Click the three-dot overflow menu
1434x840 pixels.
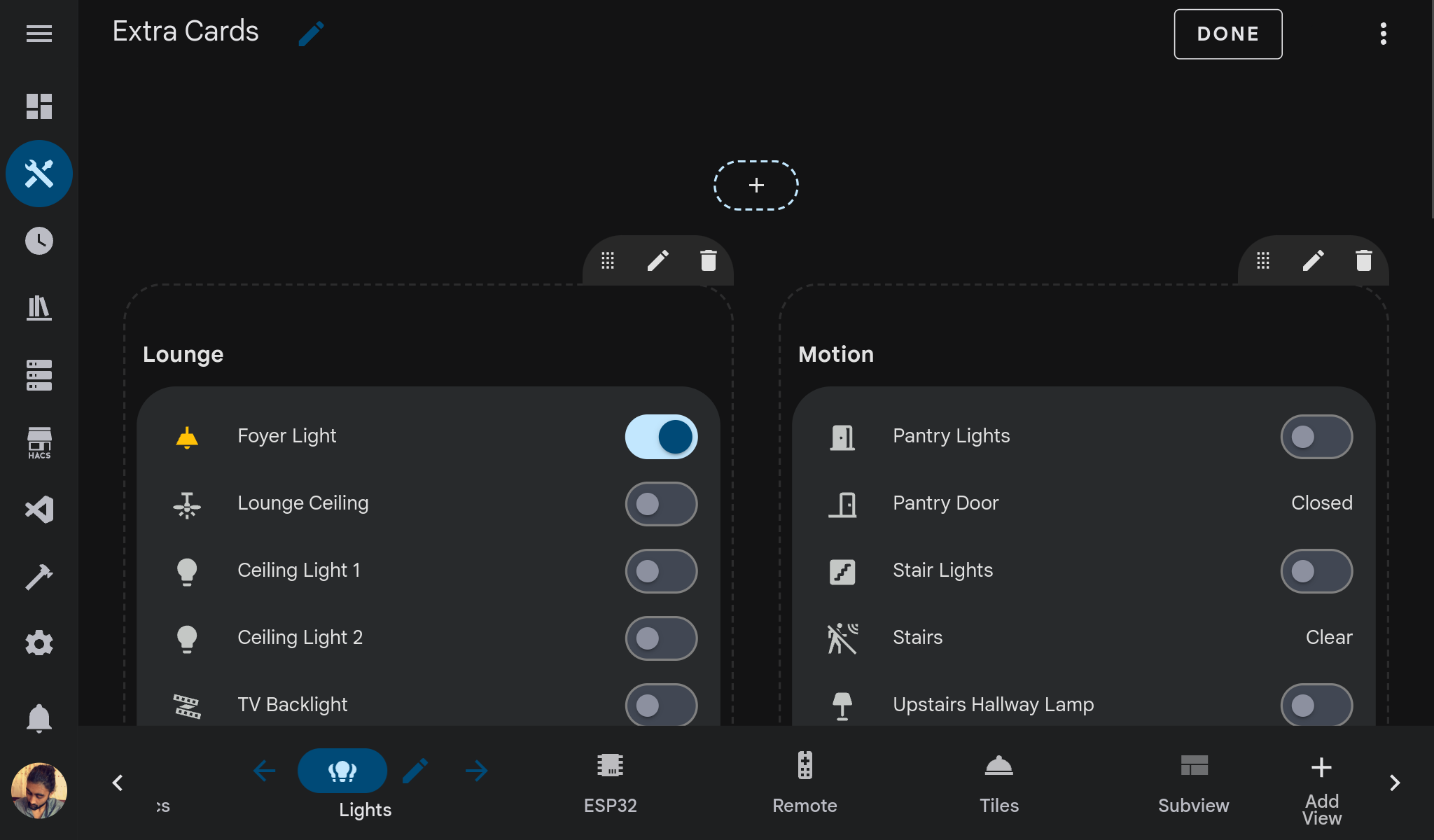click(1383, 34)
